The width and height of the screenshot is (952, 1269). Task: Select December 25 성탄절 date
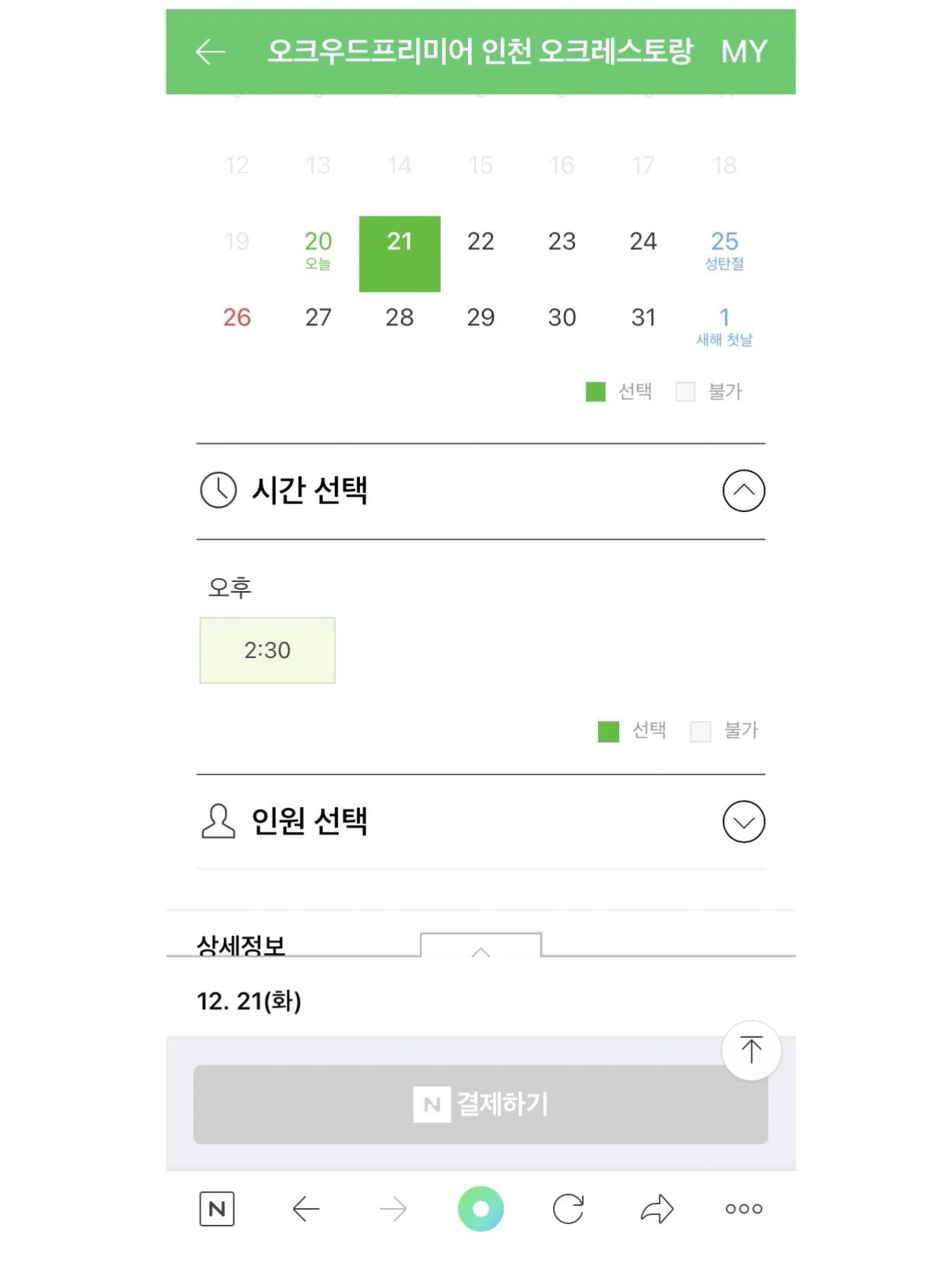[724, 249]
